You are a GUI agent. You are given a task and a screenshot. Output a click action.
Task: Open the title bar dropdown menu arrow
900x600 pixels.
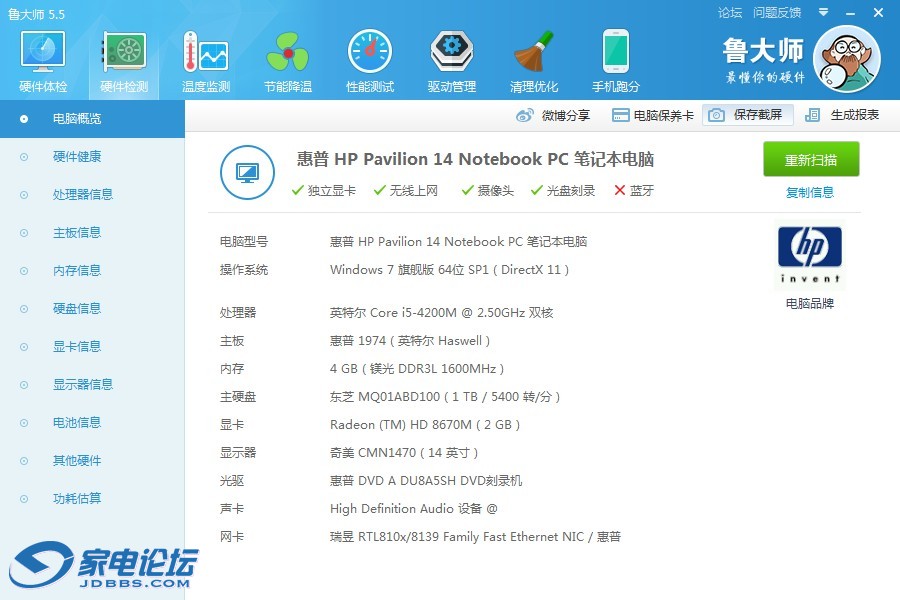823,12
